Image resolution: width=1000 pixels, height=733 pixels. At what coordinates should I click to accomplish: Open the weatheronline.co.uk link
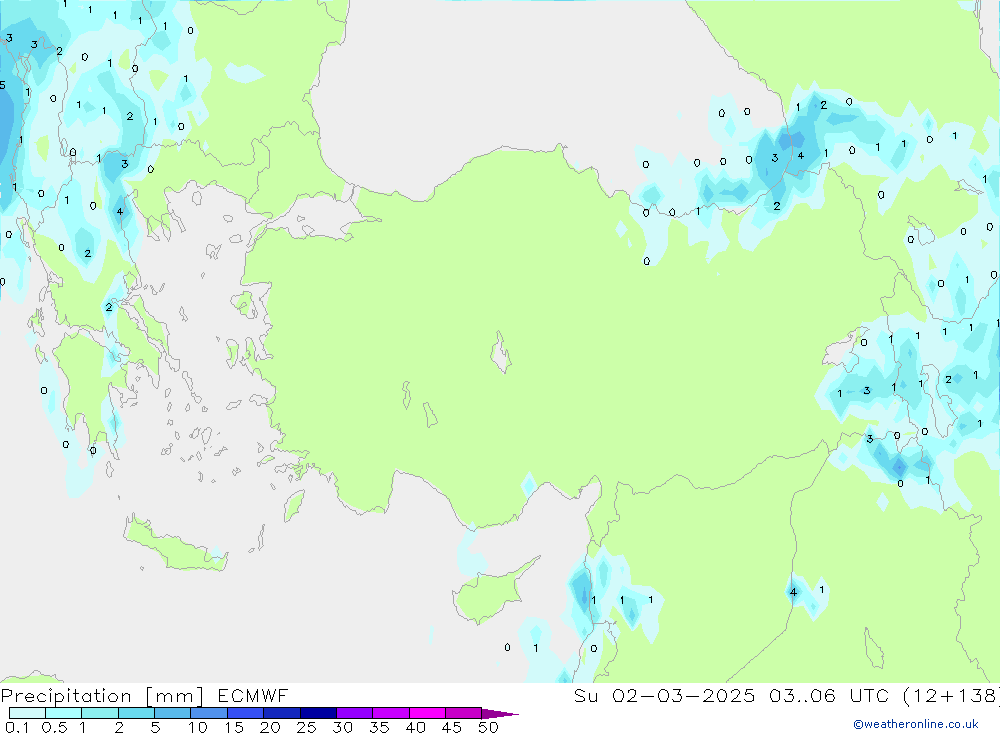pyautogui.click(x=916, y=724)
